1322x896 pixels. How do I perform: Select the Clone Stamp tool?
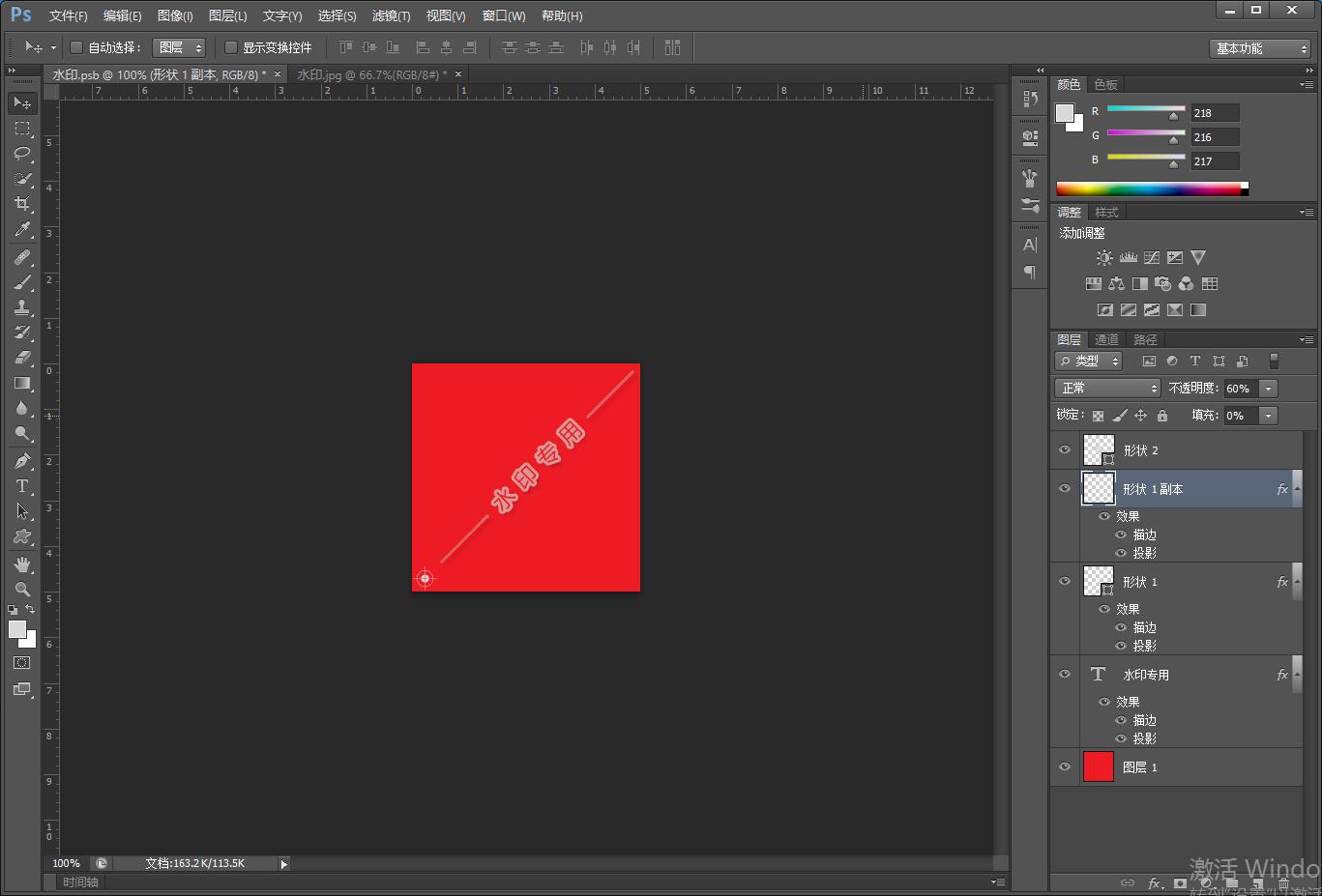pos(22,307)
